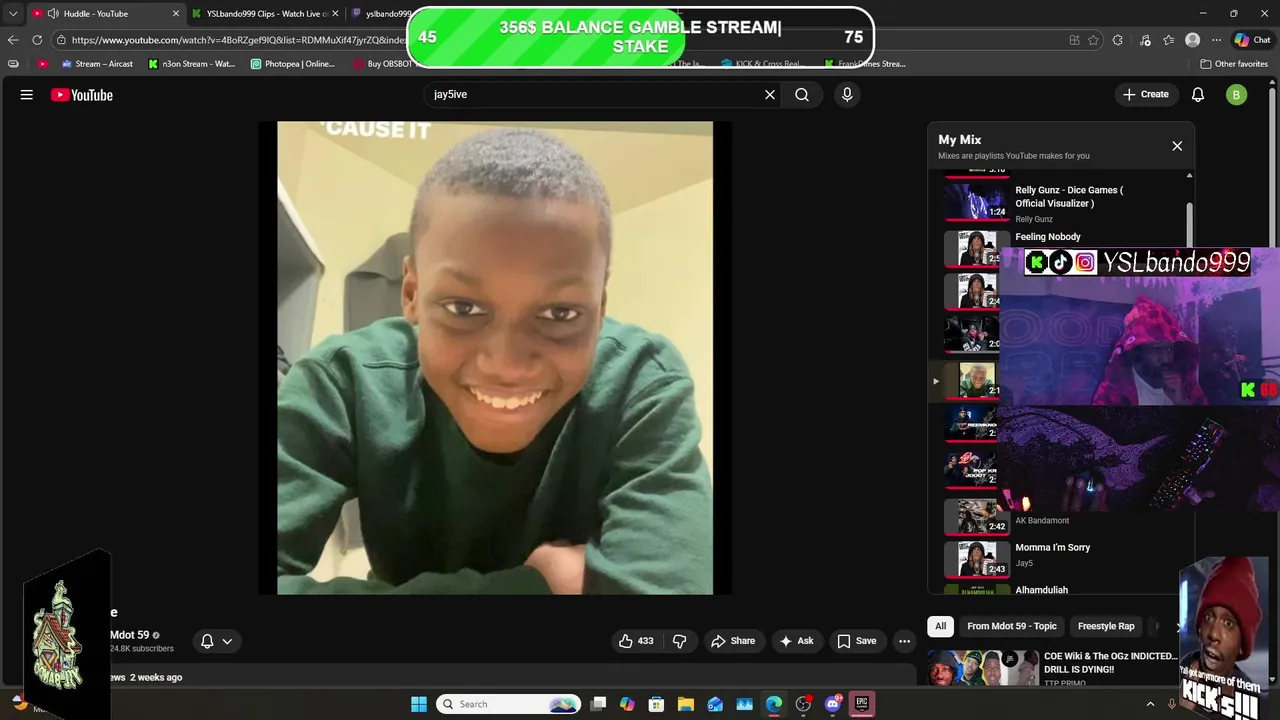
Task: Mute the Huddle YouTube tab audio
Action: pos(52,14)
